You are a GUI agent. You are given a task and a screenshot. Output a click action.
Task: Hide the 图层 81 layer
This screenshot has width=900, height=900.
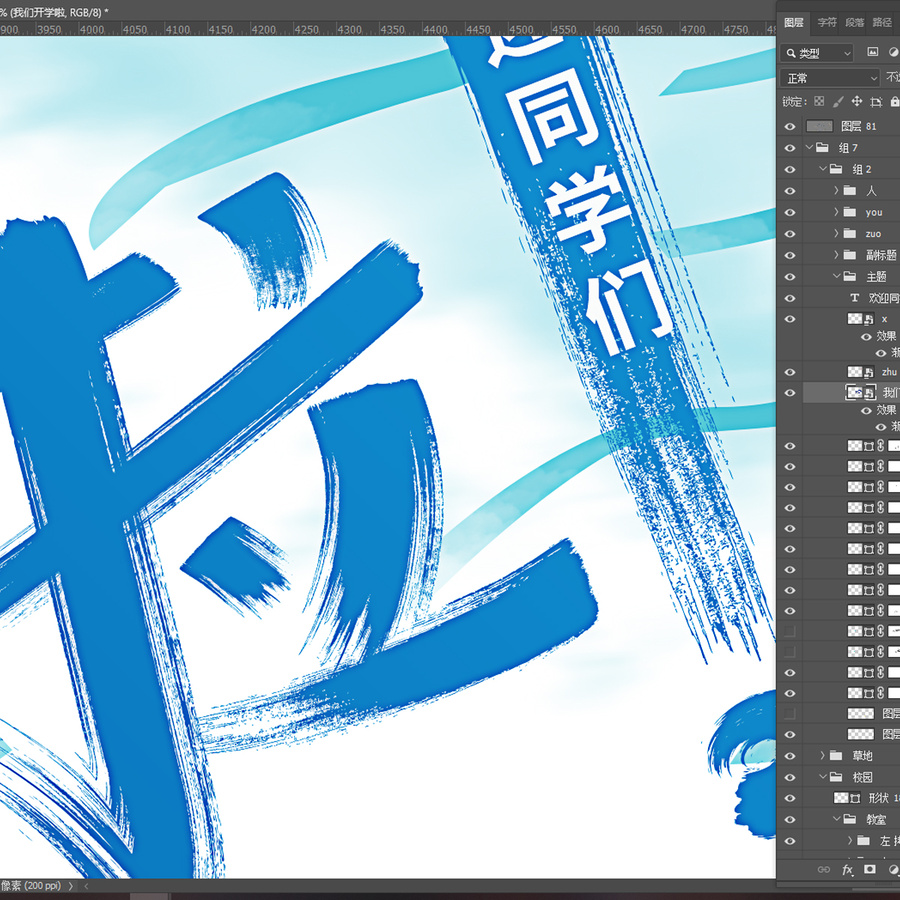tap(790, 127)
